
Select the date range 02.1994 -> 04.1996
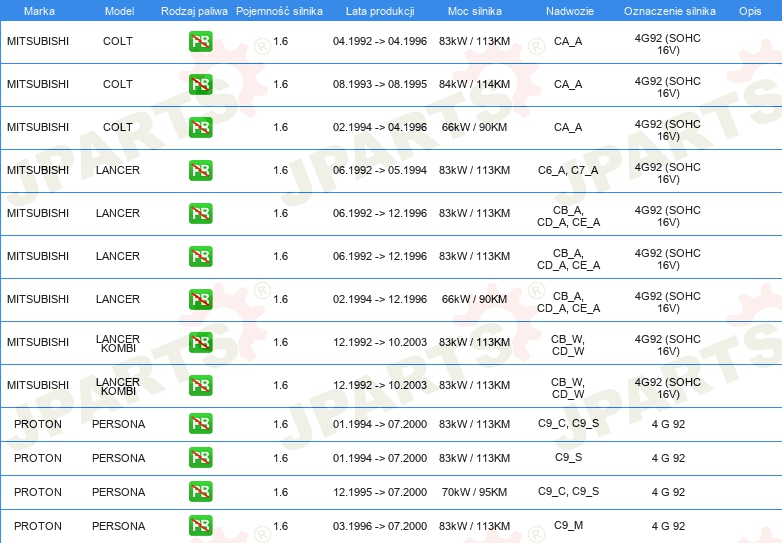tap(380, 127)
